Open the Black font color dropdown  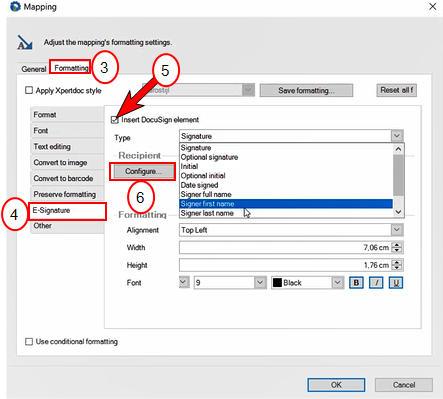[338, 283]
